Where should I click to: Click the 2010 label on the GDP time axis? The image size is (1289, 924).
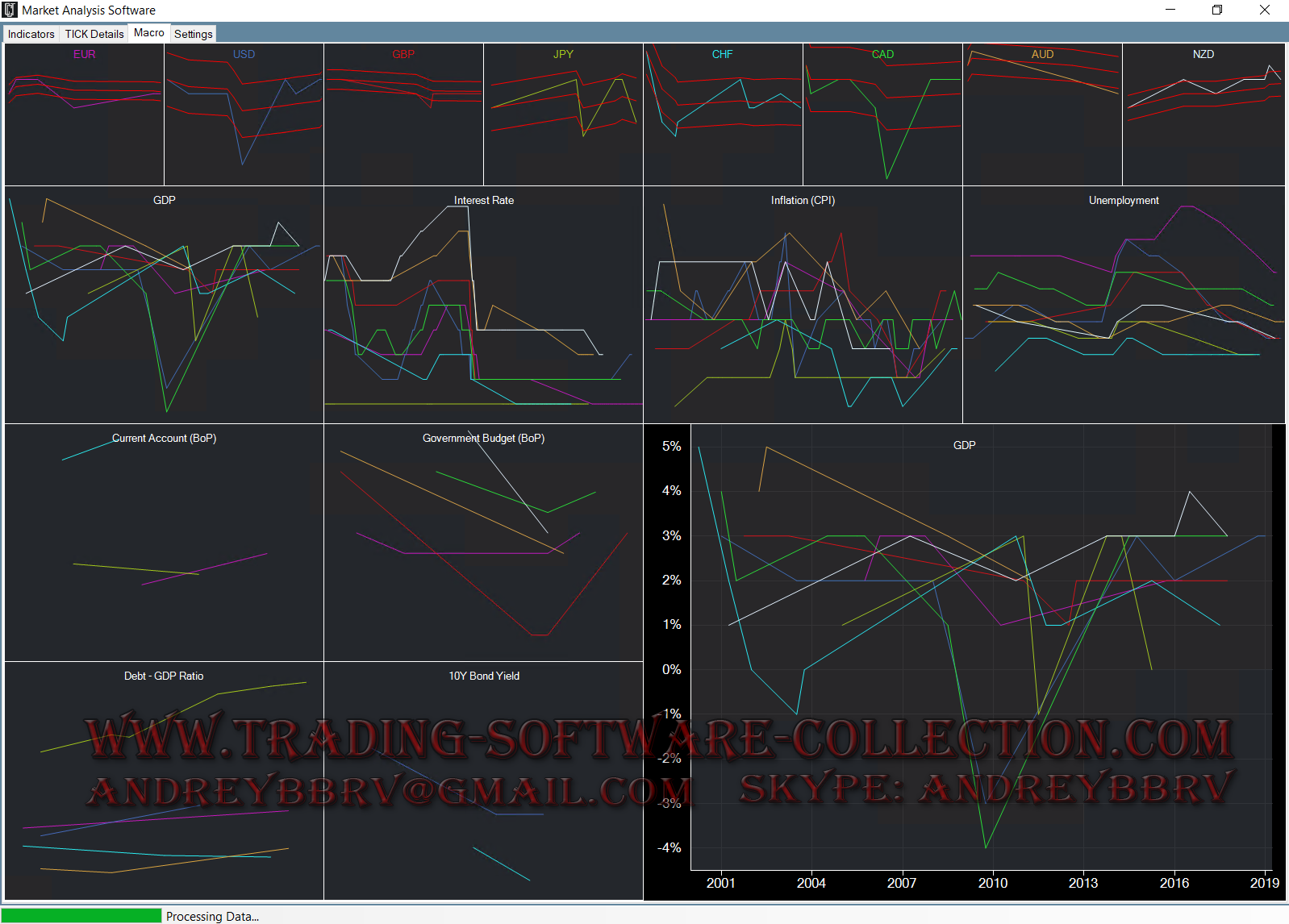pyautogui.click(x=992, y=883)
